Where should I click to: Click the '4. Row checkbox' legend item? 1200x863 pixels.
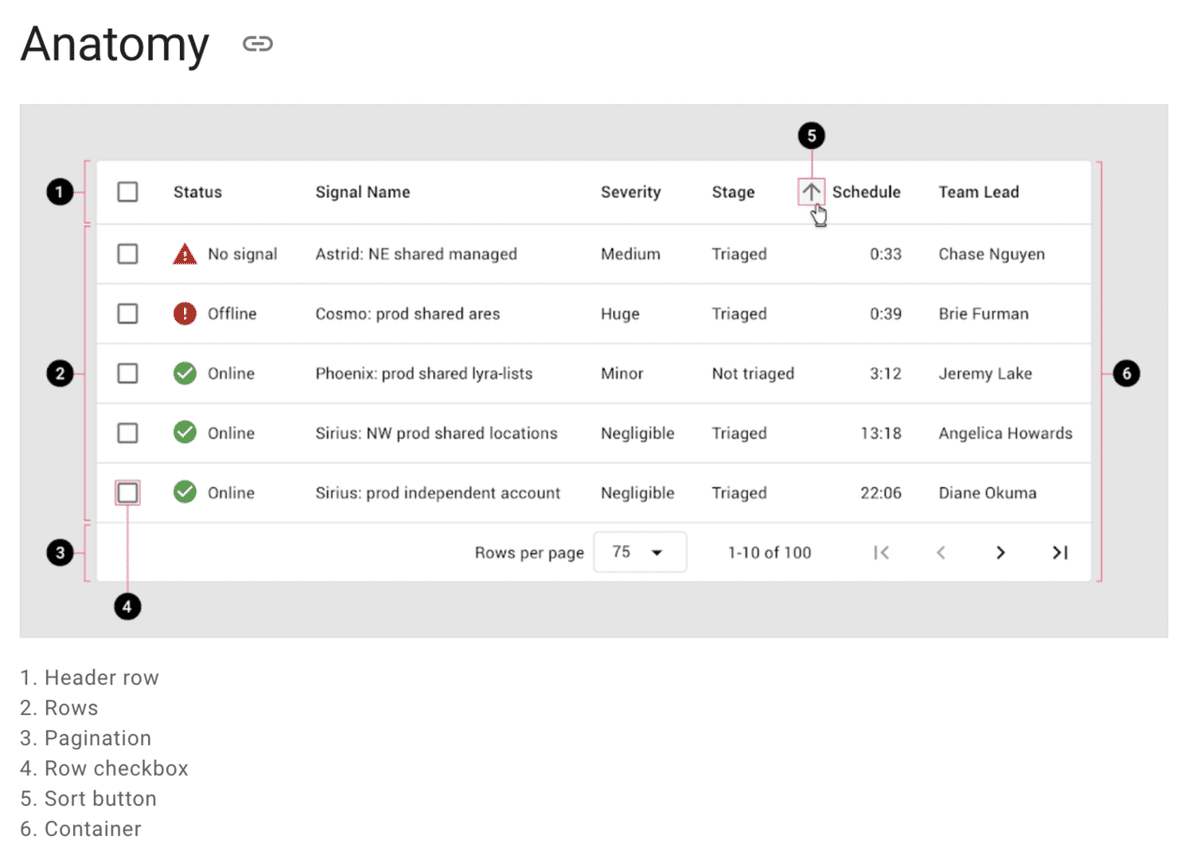click(104, 768)
